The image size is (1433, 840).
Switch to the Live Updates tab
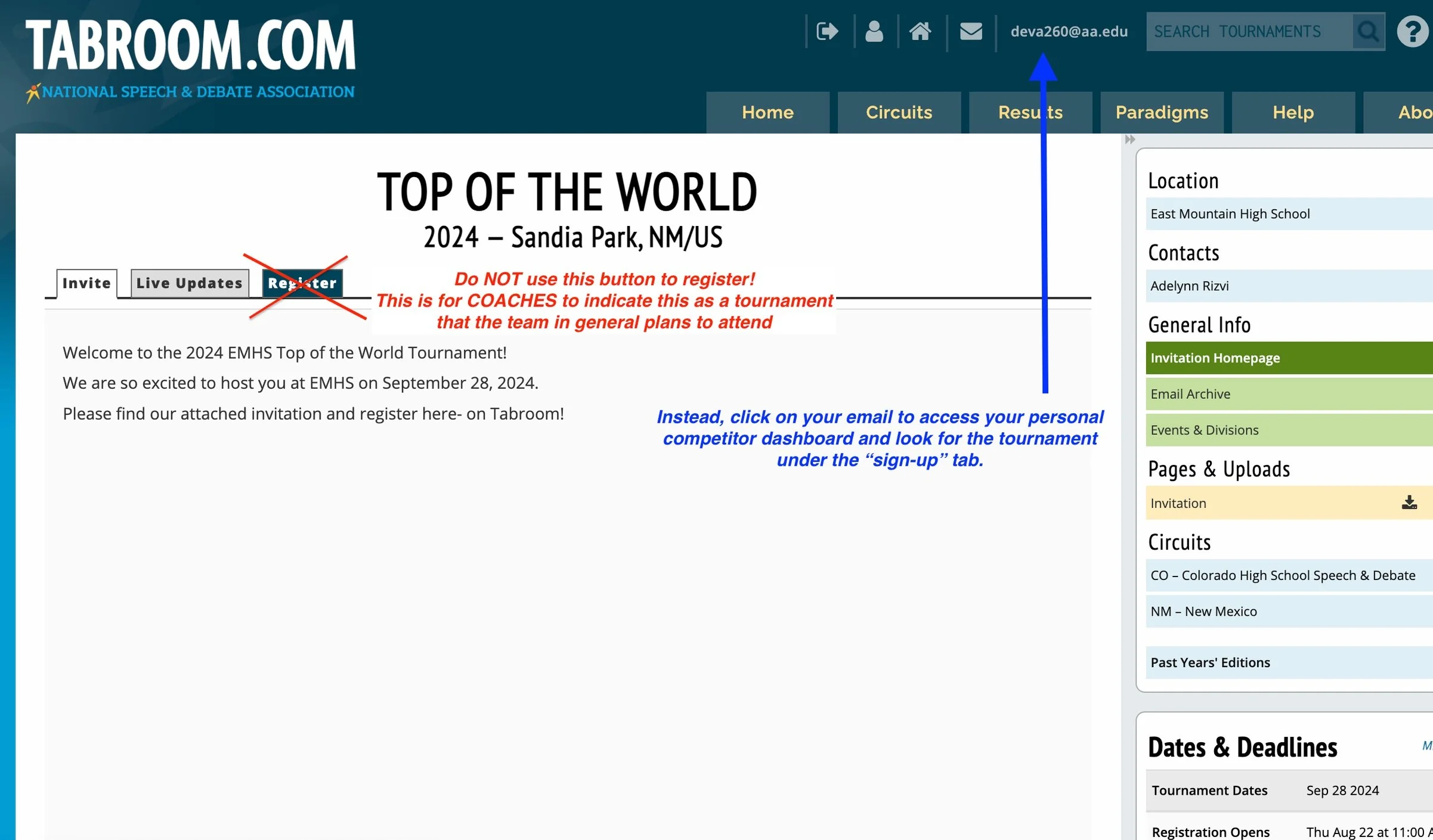tap(190, 283)
